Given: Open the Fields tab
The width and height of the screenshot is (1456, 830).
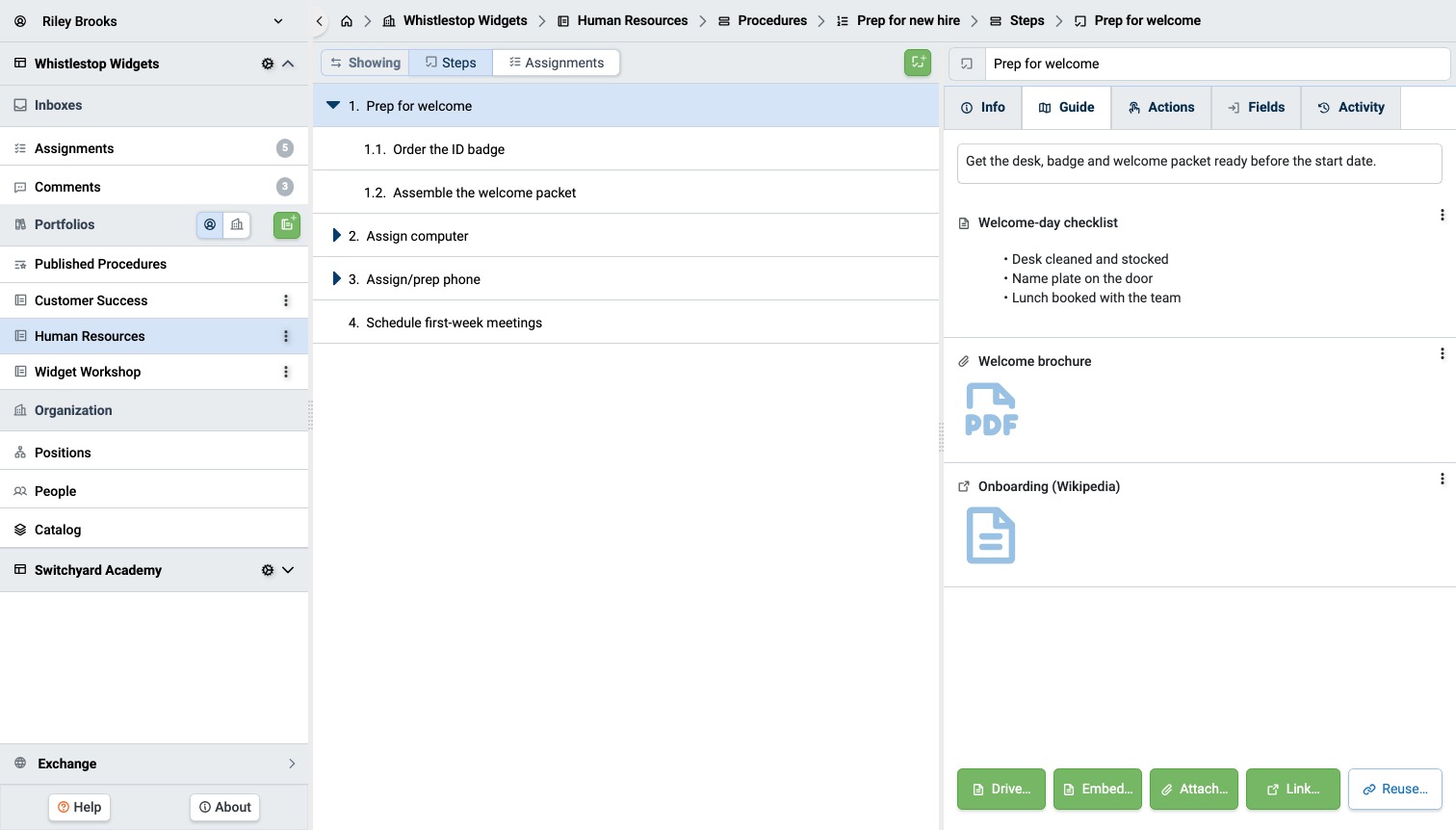Looking at the screenshot, I should 1257,108.
